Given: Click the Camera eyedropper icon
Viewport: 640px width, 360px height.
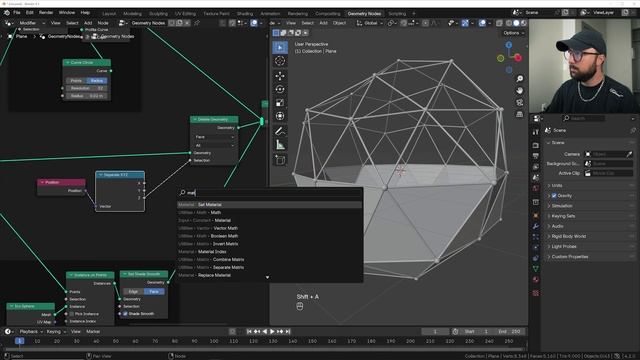Looking at the screenshot, I should pos(629,154).
